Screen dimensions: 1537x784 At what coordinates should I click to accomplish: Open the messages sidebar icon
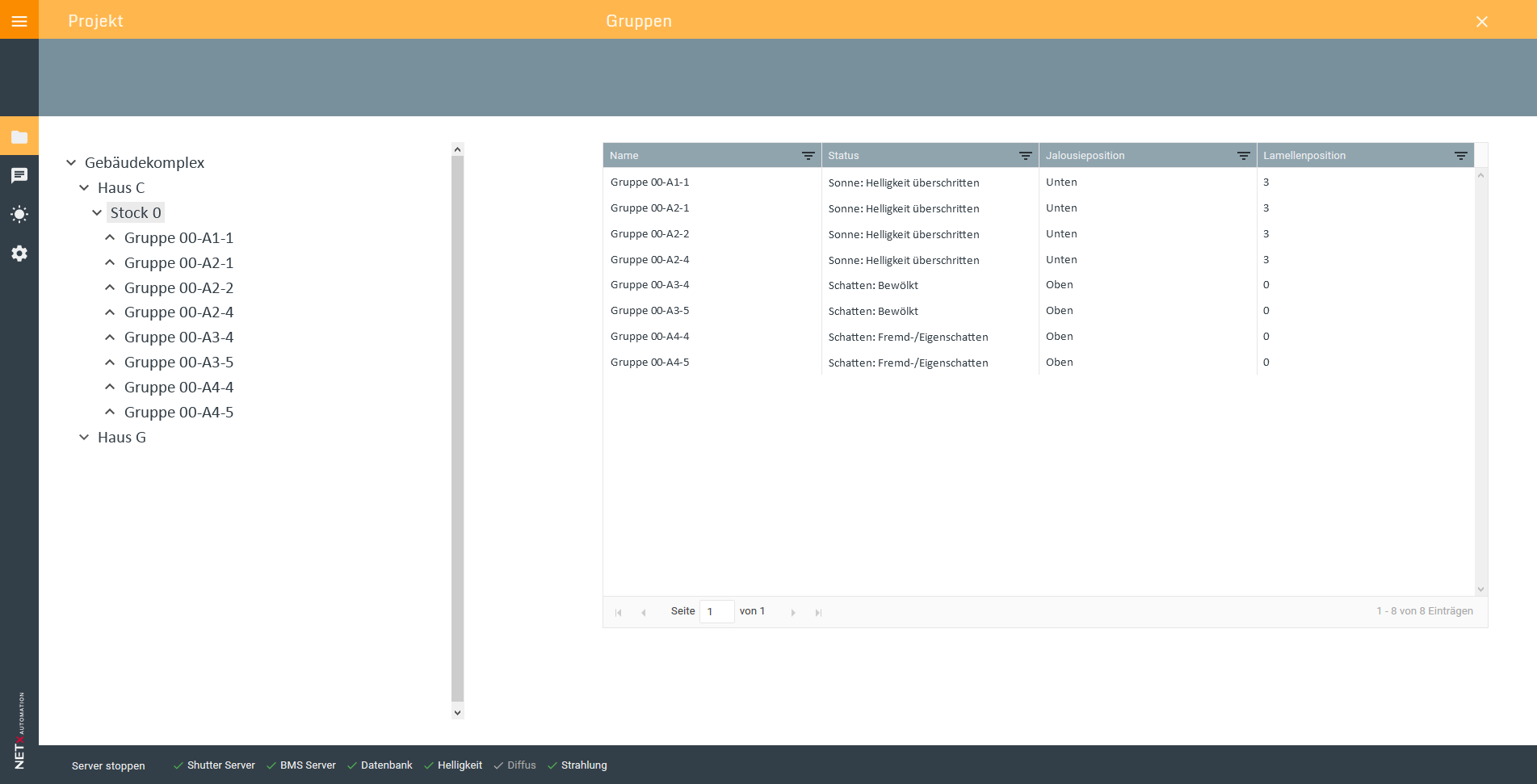(x=19, y=175)
